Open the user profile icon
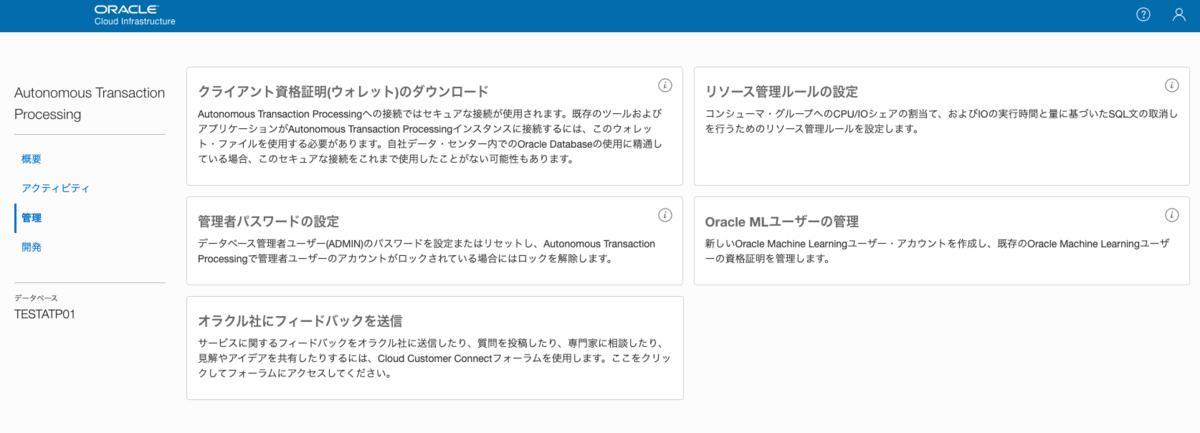The width and height of the screenshot is (1200, 433). point(1178,14)
